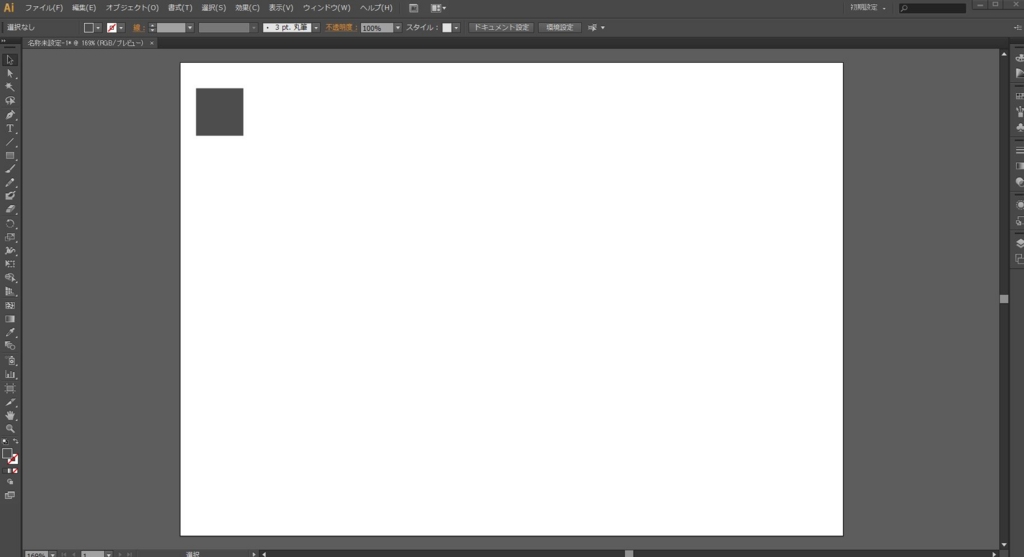Select the Type tool

click(10, 129)
